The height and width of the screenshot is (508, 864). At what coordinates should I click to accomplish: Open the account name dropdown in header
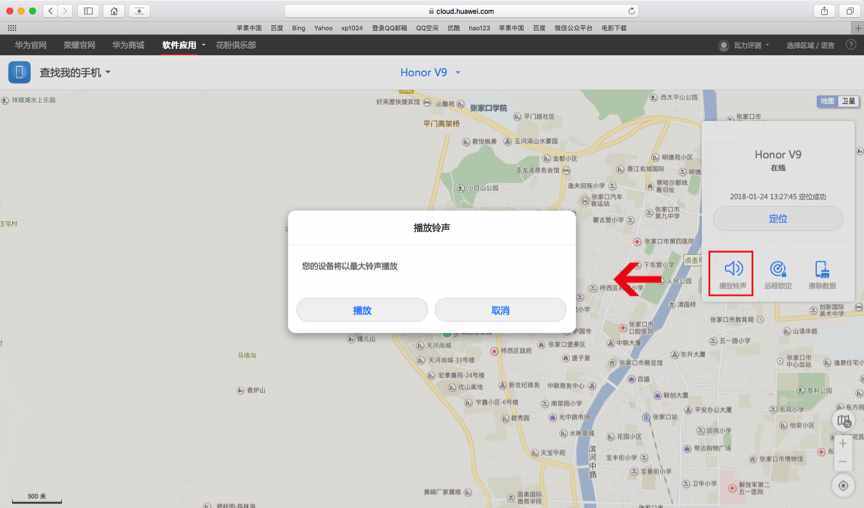750,45
